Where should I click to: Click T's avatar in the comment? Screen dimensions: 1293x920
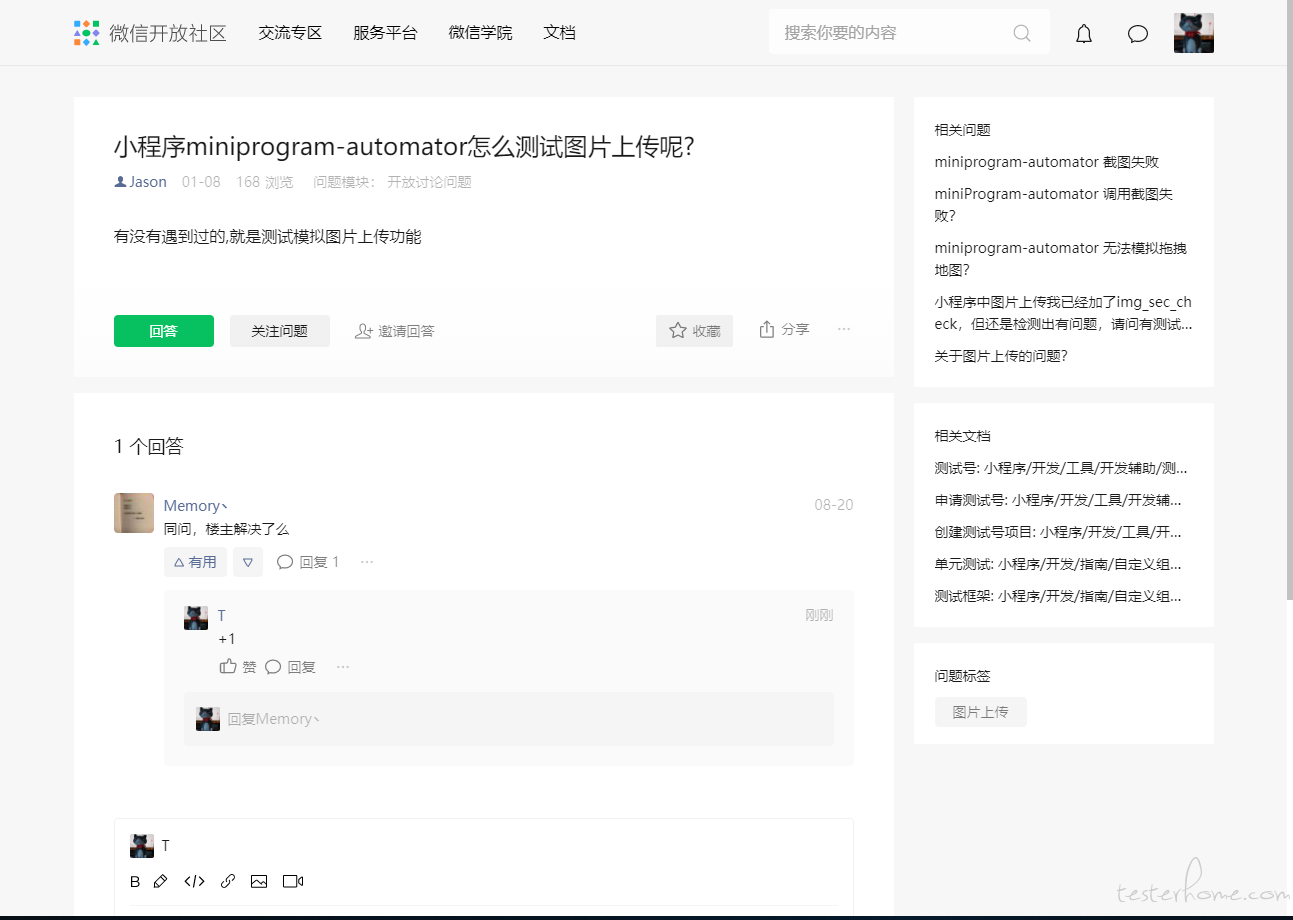[x=196, y=618]
